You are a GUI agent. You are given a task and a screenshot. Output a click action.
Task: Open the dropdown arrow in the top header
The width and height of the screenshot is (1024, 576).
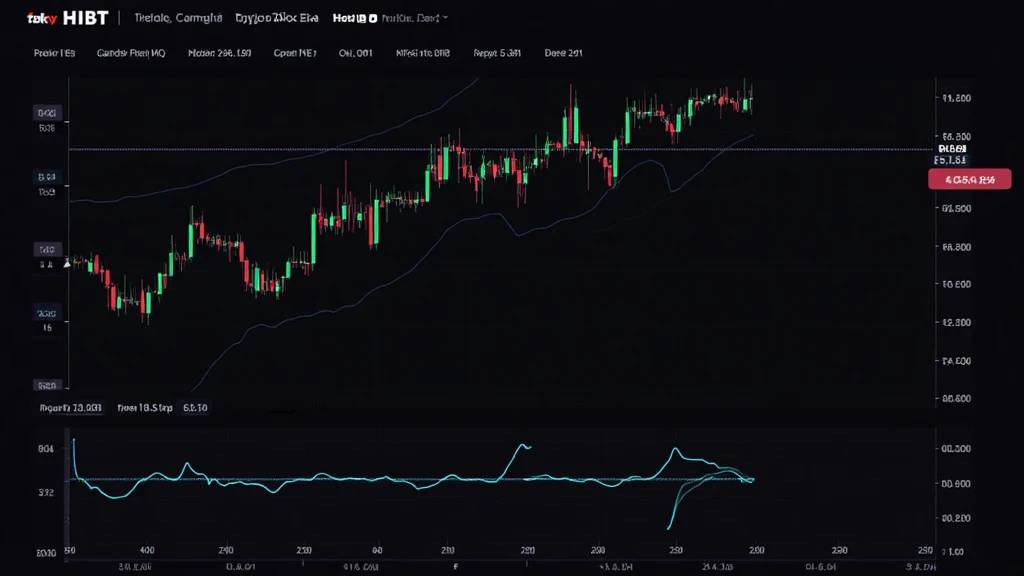click(445, 18)
